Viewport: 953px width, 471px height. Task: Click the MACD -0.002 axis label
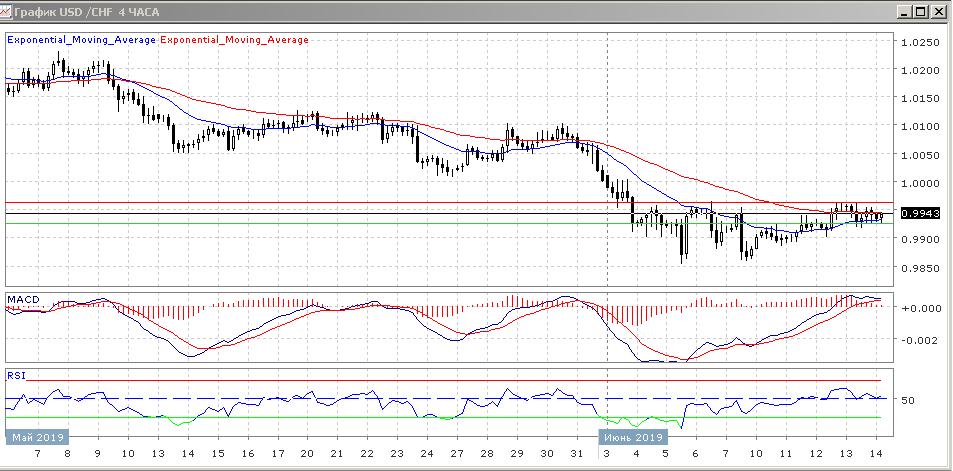(916, 340)
